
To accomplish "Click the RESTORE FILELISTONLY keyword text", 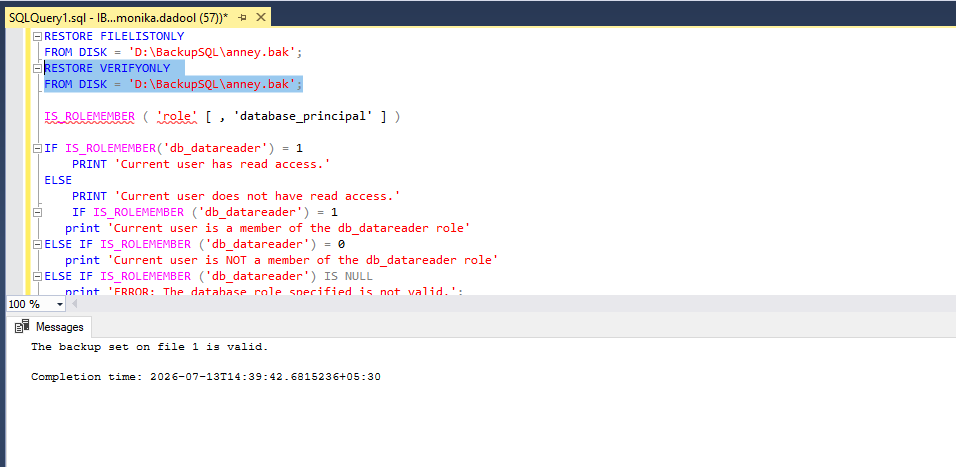I will [114, 37].
